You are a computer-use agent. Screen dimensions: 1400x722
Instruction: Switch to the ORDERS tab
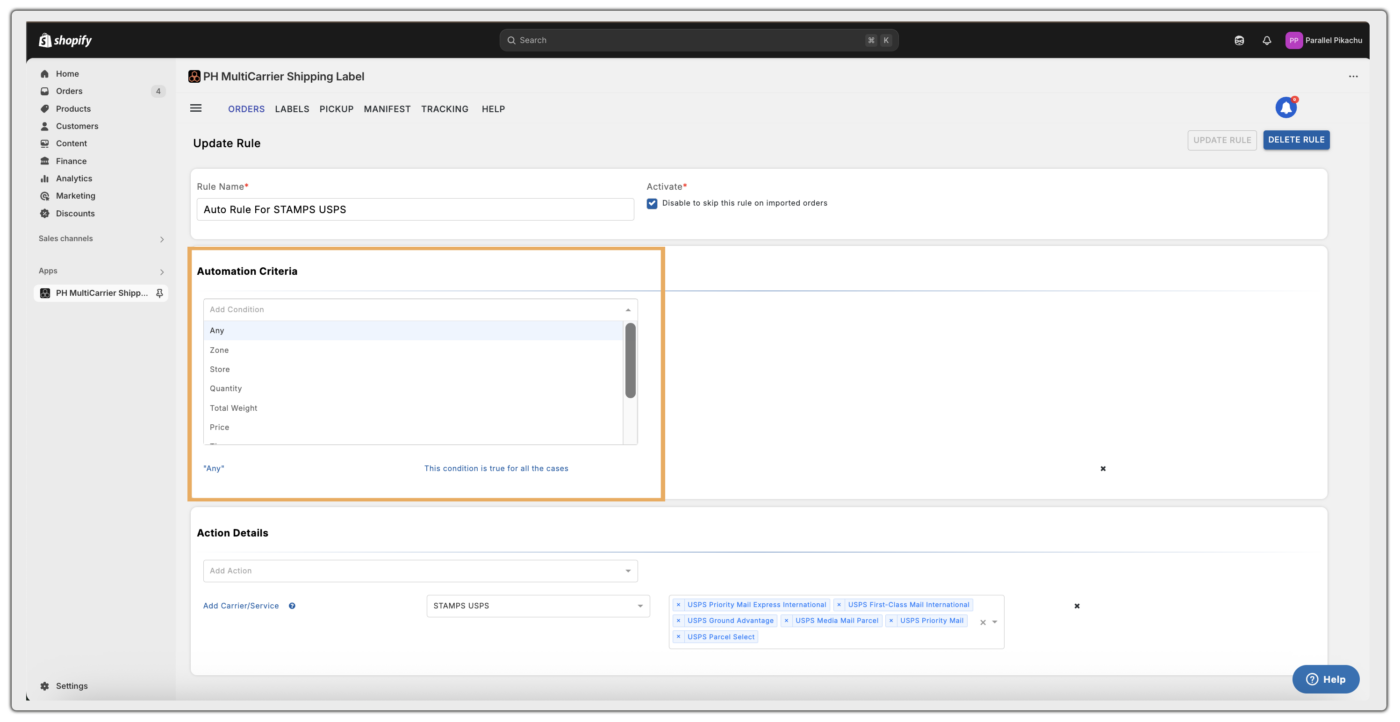click(246, 109)
